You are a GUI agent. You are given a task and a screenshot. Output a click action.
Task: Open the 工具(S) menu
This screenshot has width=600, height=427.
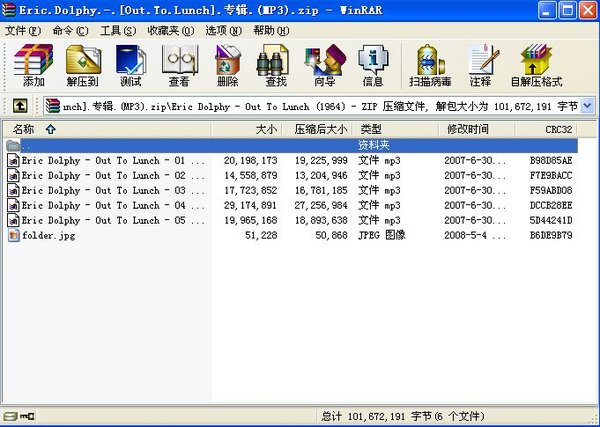(x=118, y=31)
